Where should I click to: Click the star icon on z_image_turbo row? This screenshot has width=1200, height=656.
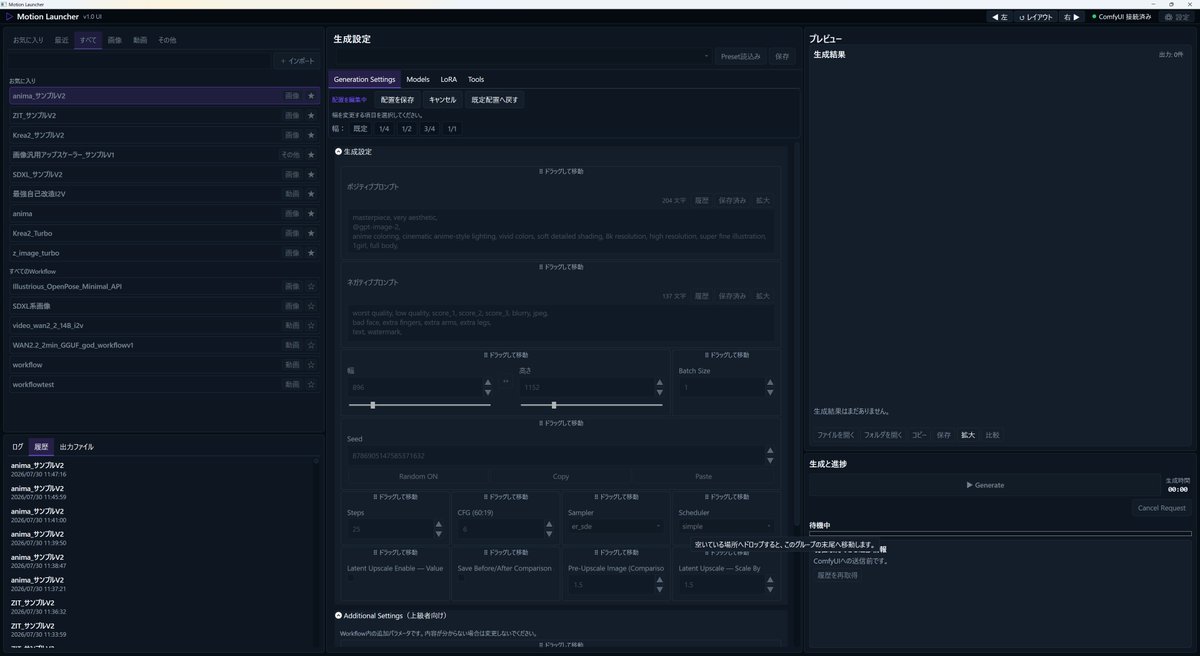(311, 253)
